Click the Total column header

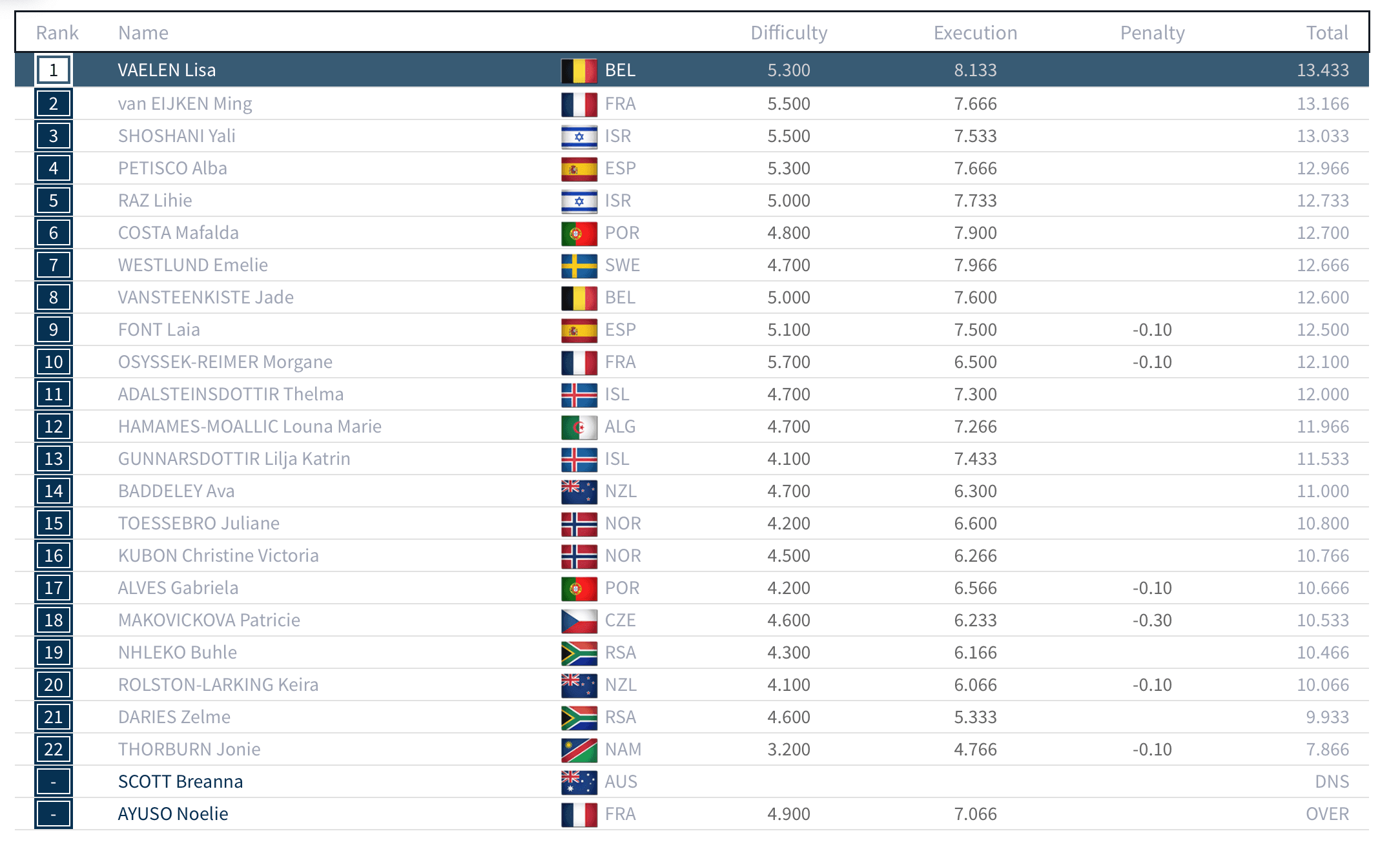(x=1327, y=33)
